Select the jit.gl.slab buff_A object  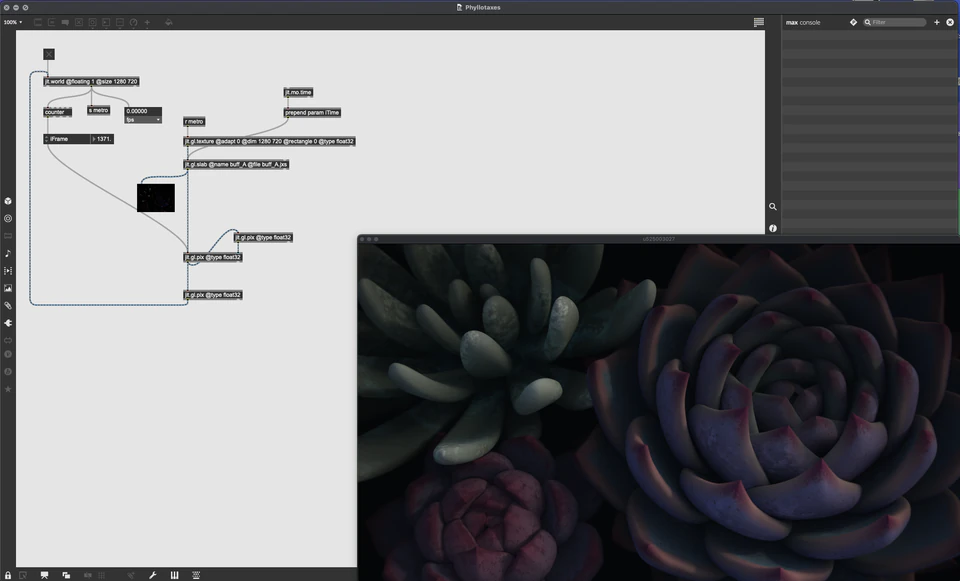(x=236, y=165)
